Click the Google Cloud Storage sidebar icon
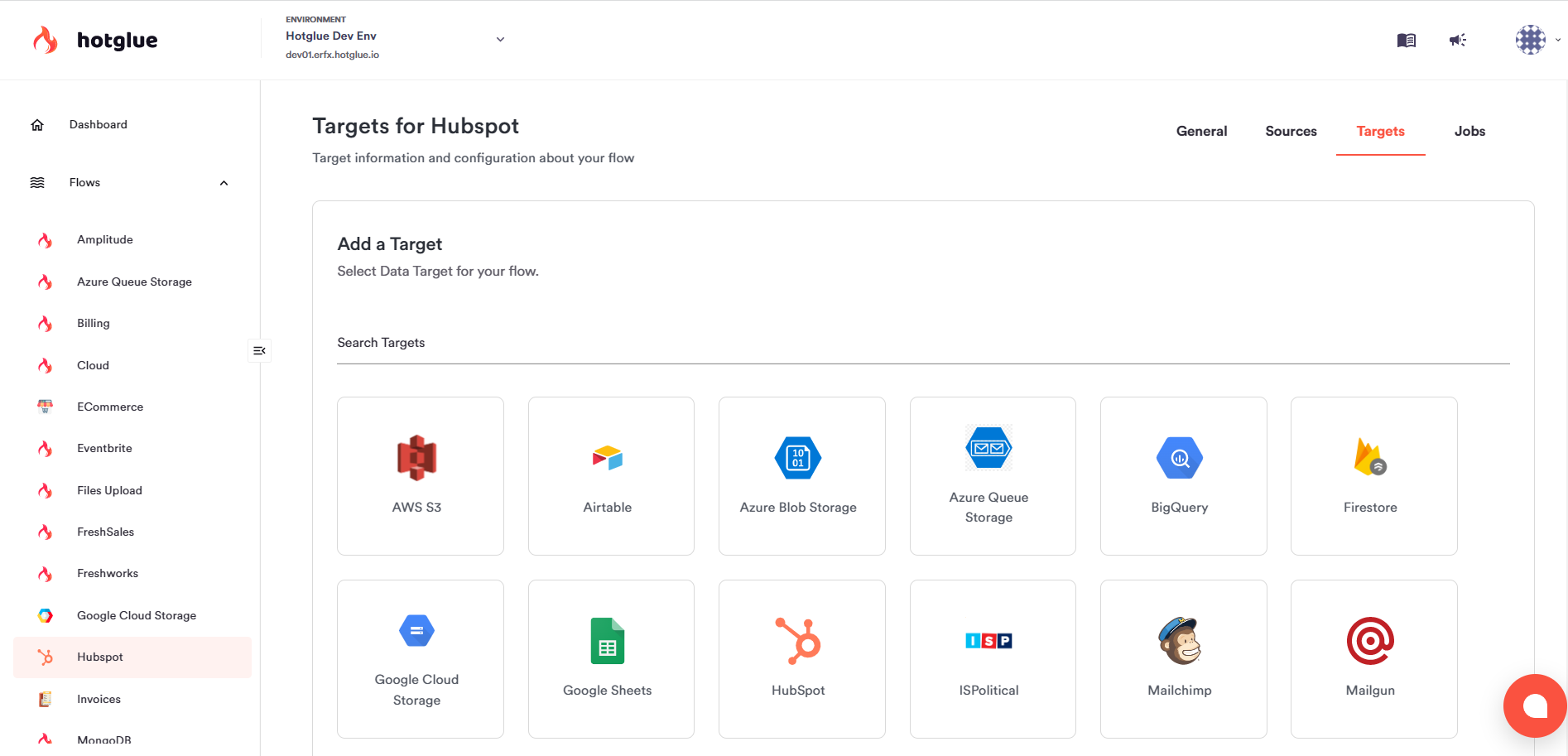1568x756 pixels. coord(46,615)
